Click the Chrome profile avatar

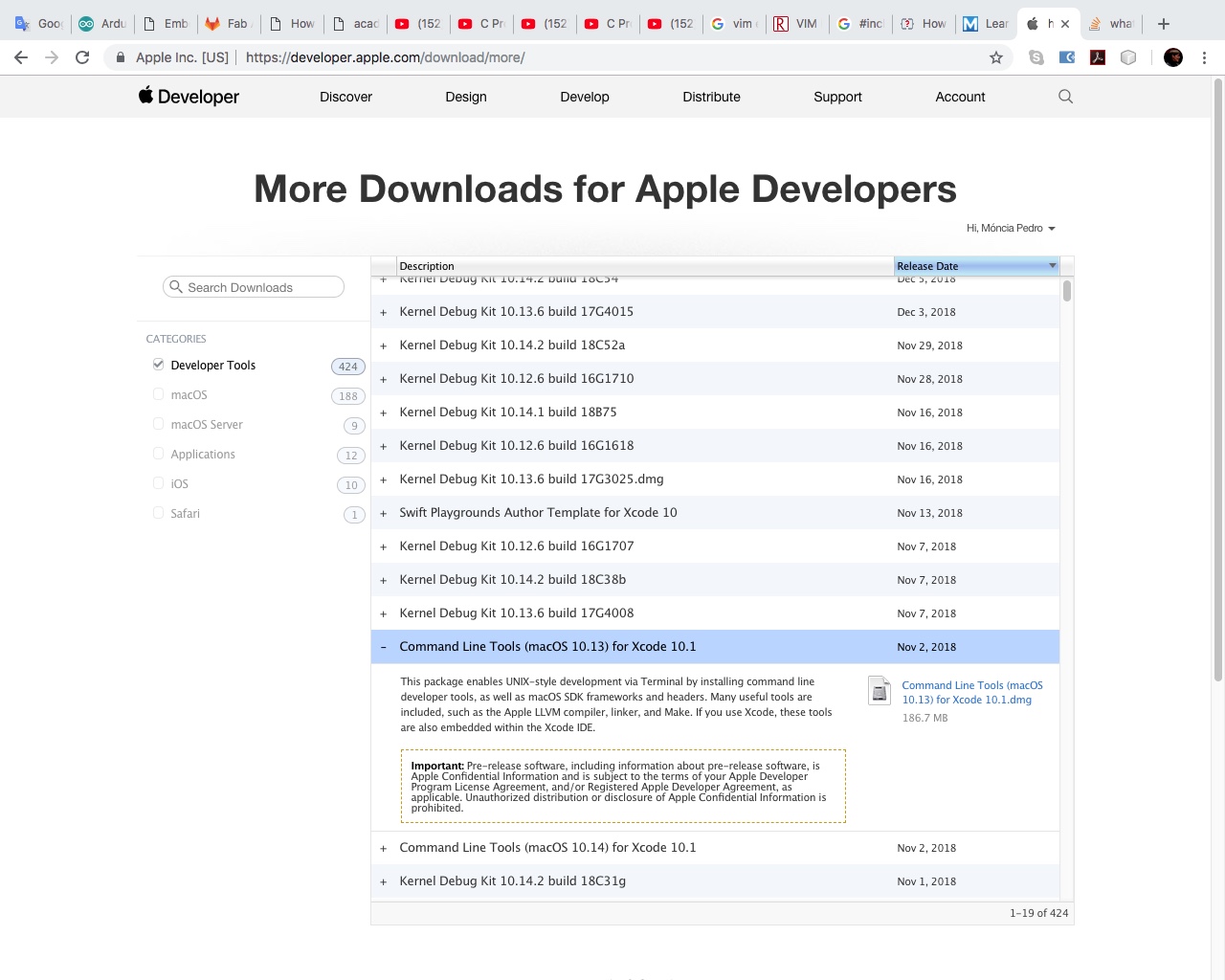pyautogui.click(x=1173, y=57)
